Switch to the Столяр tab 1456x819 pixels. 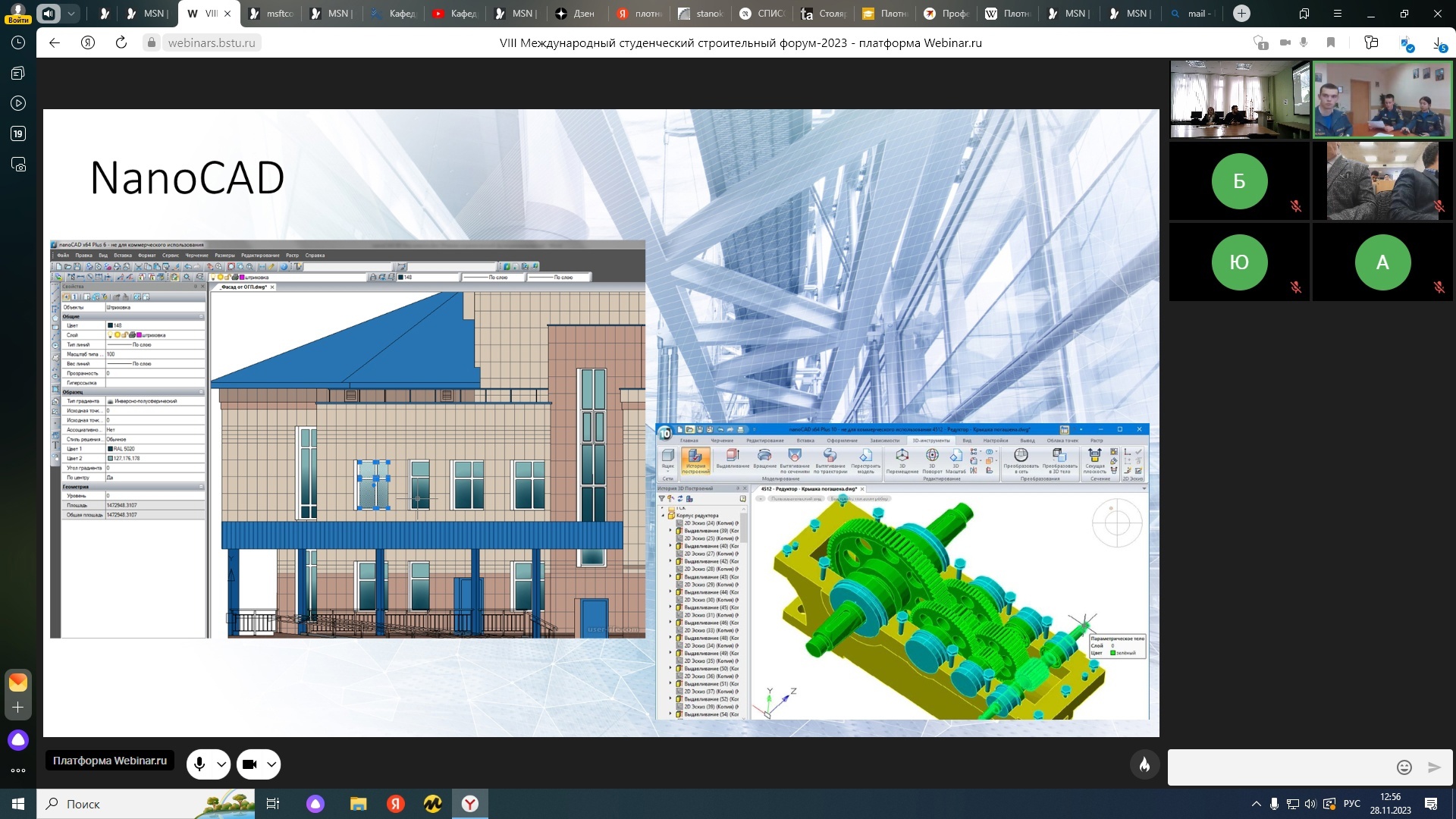(824, 14)
